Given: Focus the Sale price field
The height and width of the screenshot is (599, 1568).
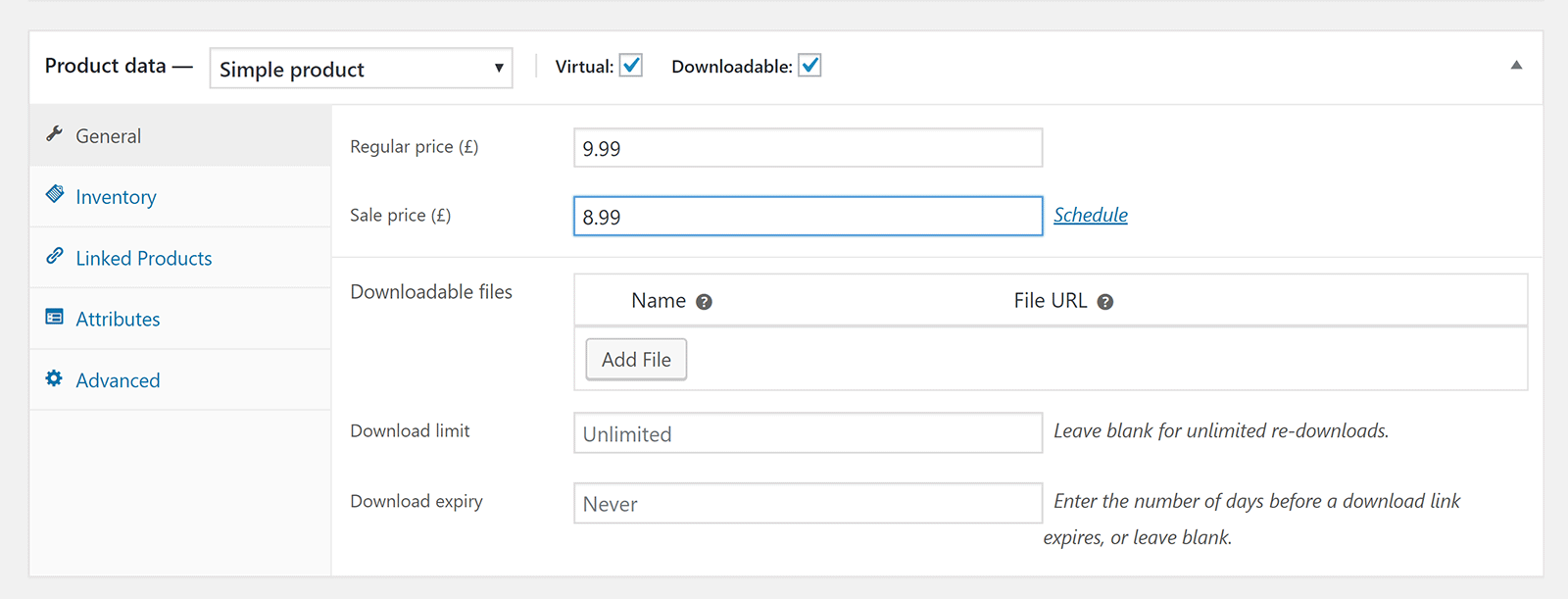Looking at the screenshot, I should [x=808, y=217].
